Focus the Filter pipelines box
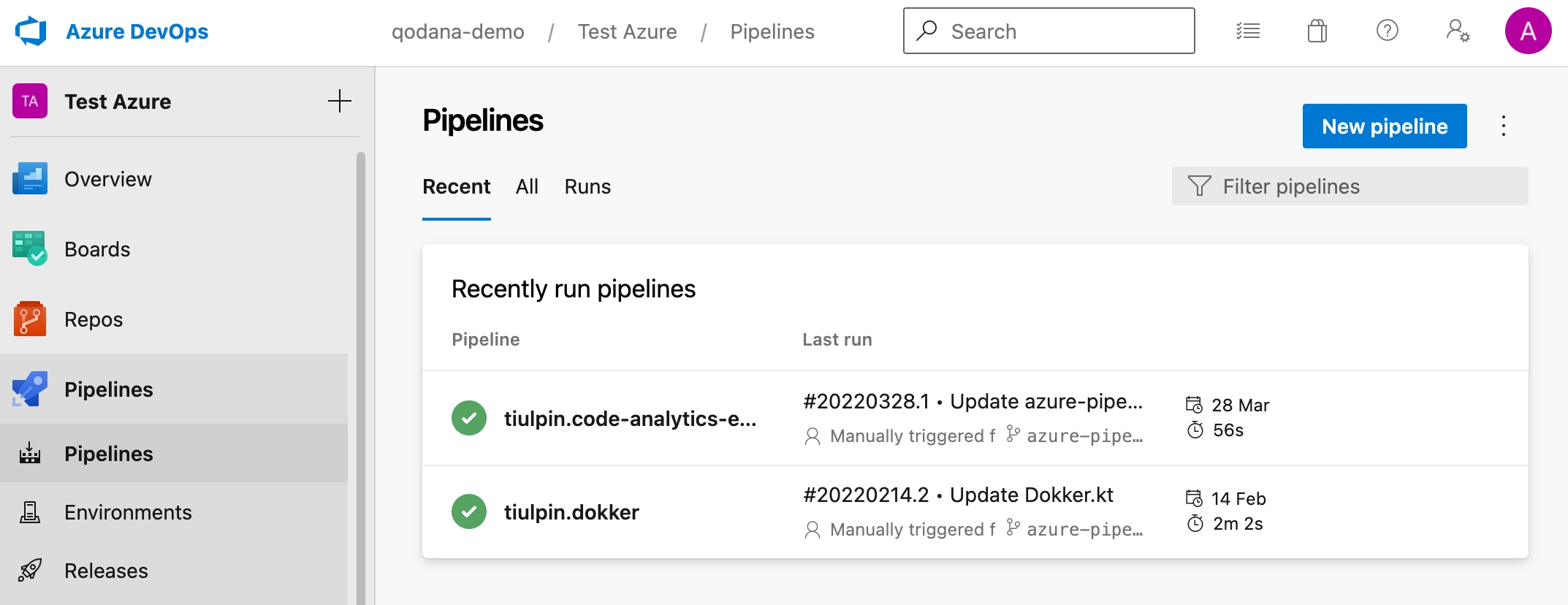The height and width of the screenshot is (605, 1568). point(1350,186)
